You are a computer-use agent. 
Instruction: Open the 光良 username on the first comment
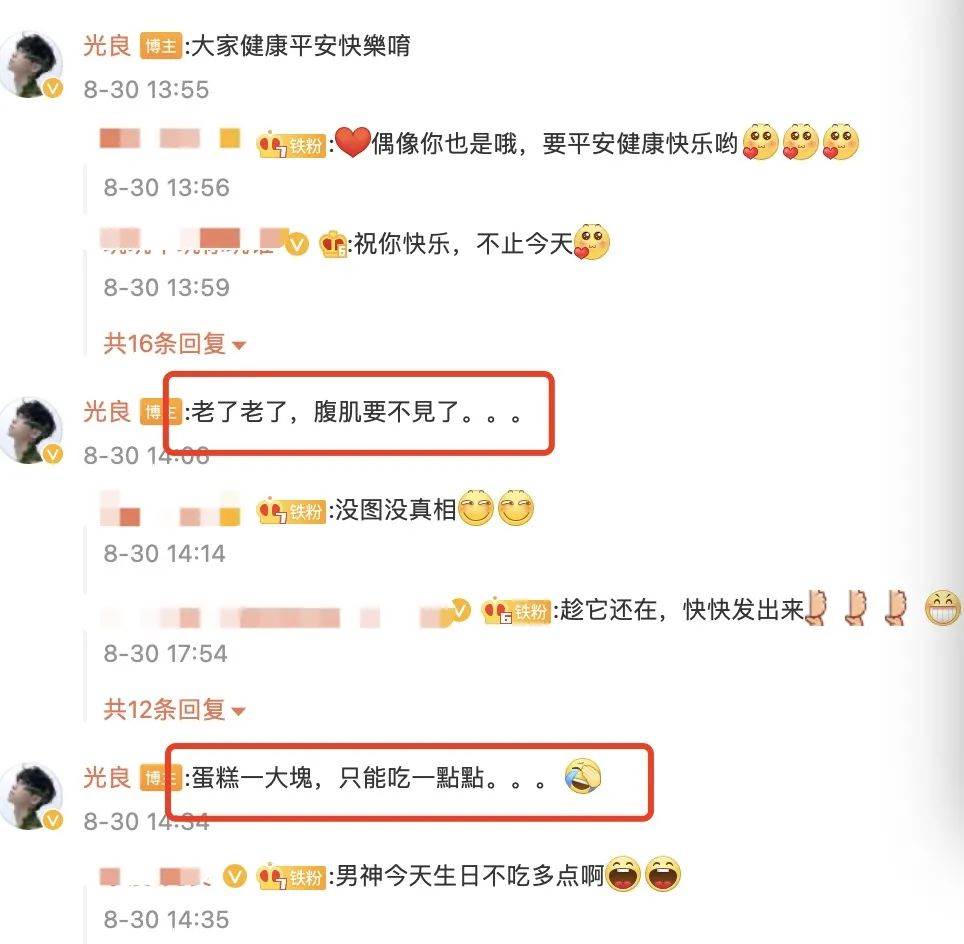(x=108, y=46)
